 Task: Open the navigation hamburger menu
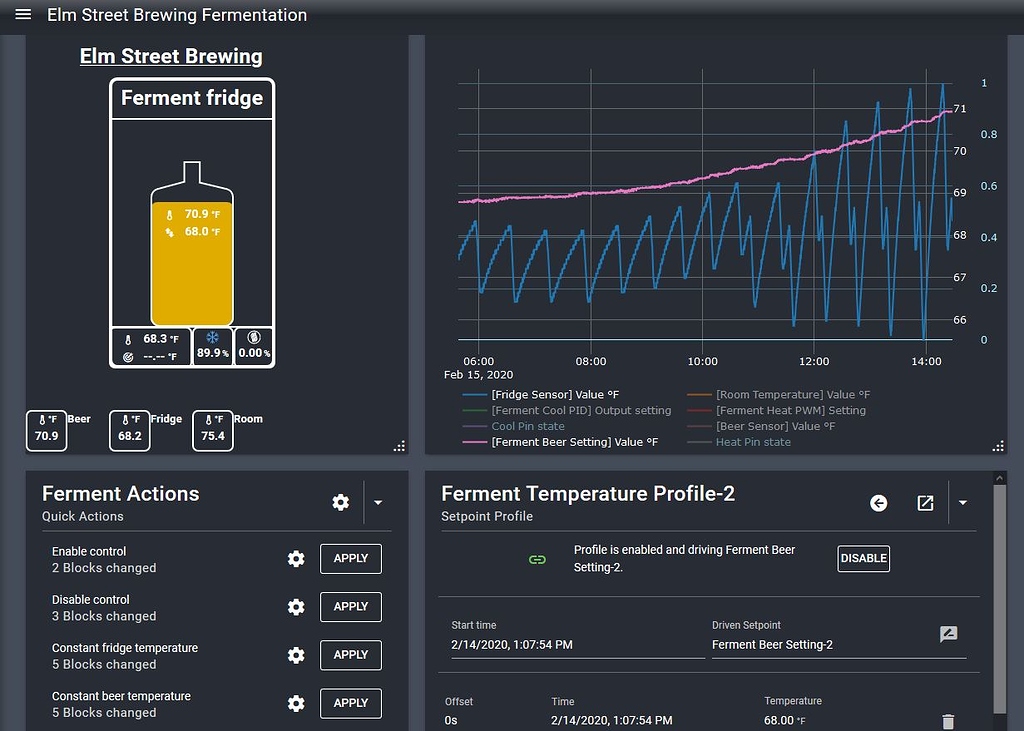(x=22, y=14)
